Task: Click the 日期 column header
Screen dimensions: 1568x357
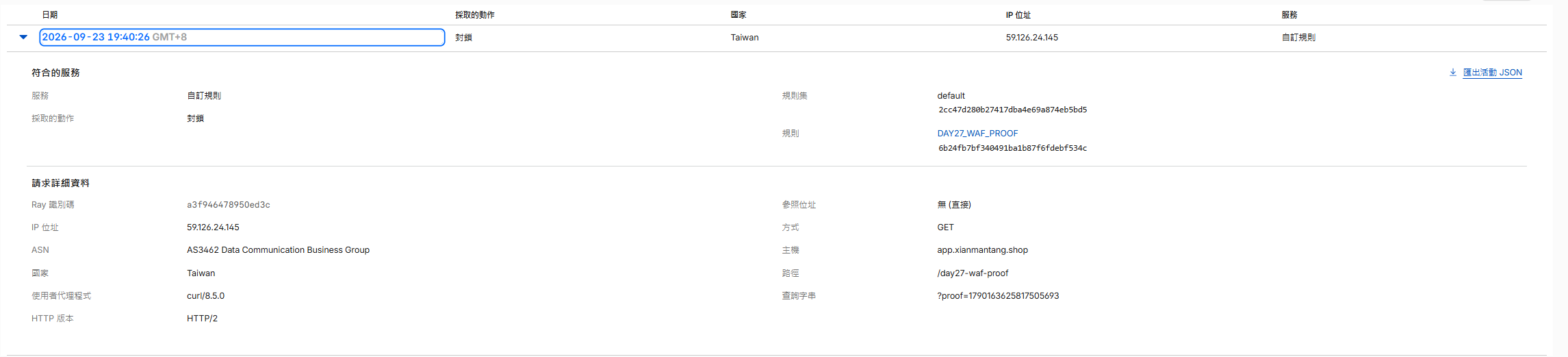Action: [50, 15]
